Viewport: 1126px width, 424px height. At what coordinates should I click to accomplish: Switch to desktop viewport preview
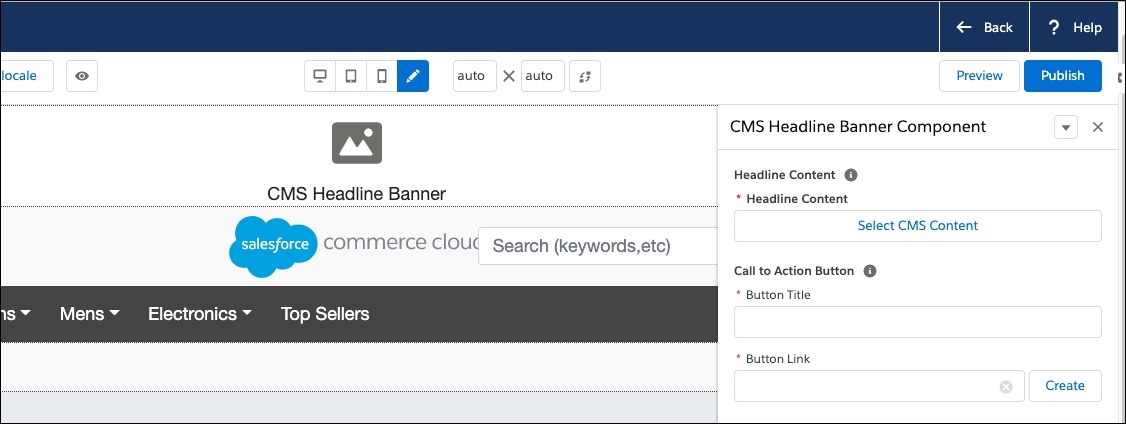[x=320, y=76]
